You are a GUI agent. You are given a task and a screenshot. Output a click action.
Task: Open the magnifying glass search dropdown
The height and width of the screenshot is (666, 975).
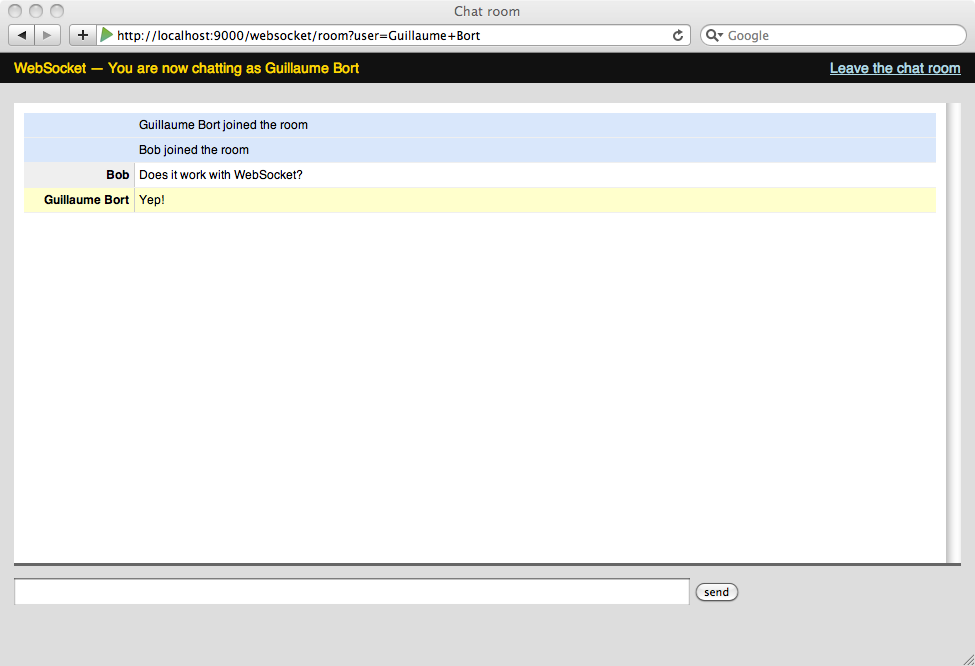tap(715, 35)
